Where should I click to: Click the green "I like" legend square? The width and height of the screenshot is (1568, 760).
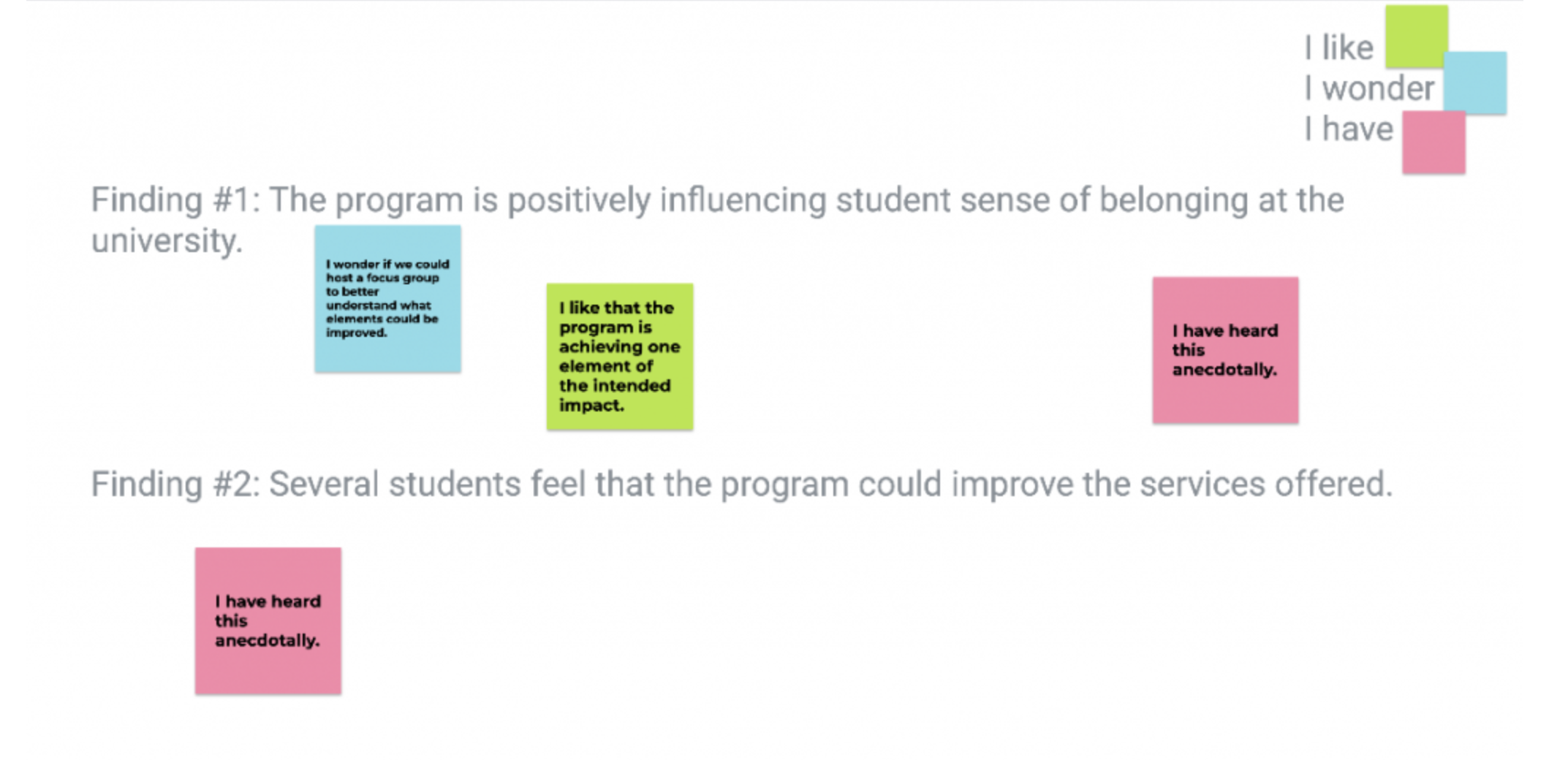1416,35
